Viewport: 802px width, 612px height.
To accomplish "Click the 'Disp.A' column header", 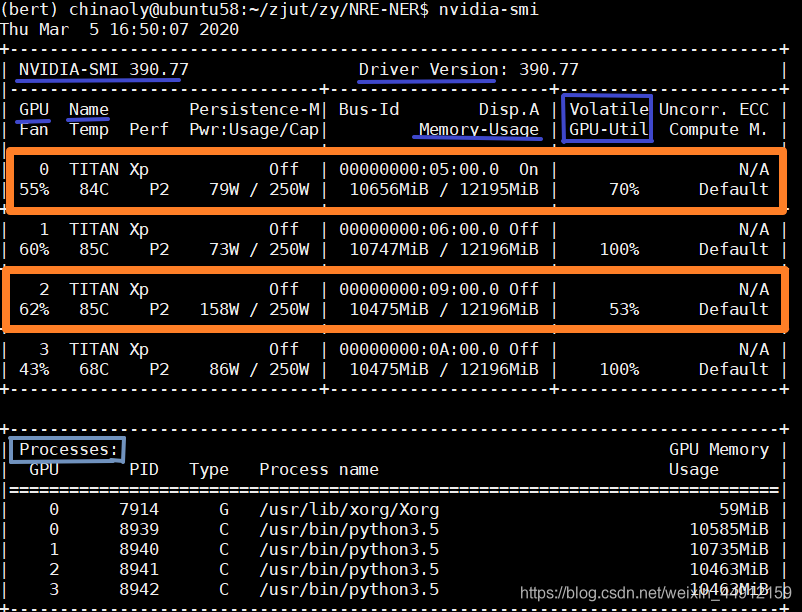I will pyautogui.click(x=509, y=109).
